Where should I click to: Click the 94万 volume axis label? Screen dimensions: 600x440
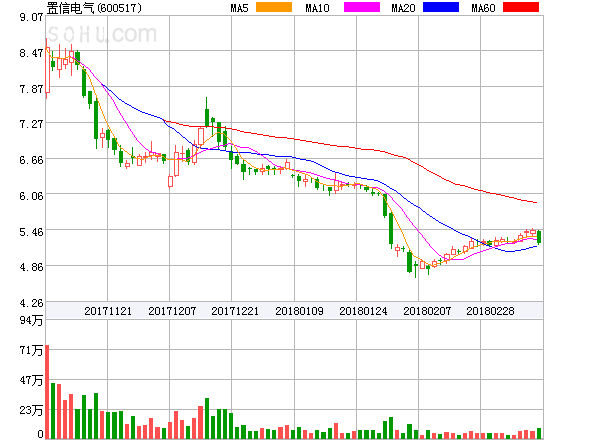[x=31, y=320]
